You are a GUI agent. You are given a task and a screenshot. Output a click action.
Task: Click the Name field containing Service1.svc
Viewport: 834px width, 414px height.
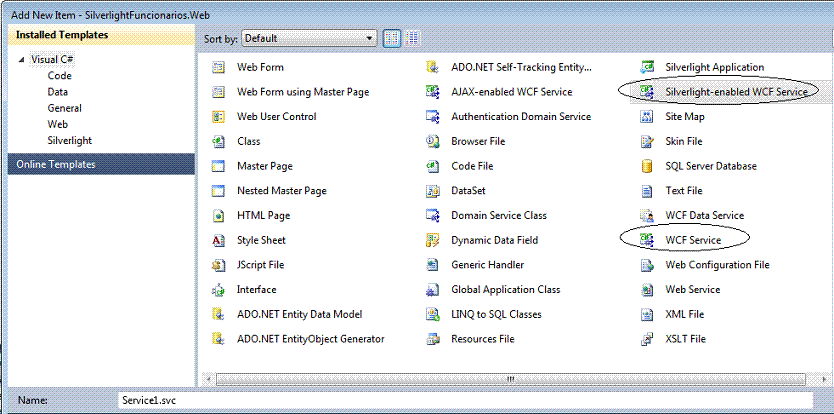(465, 400)
